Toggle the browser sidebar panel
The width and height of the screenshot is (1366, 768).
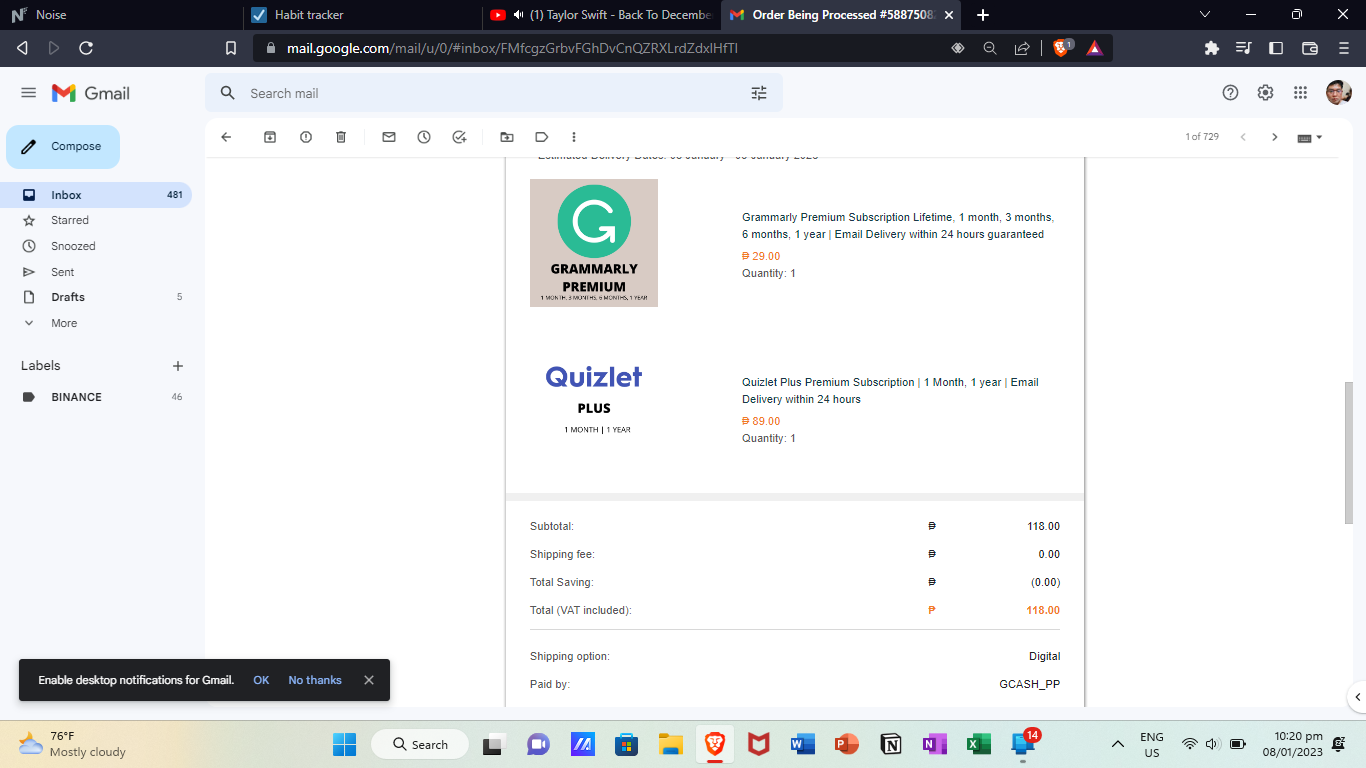point(1276,48)
